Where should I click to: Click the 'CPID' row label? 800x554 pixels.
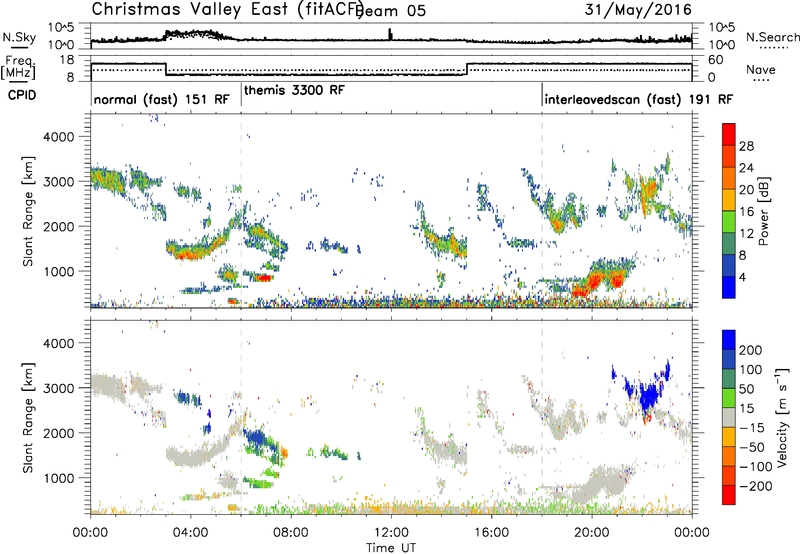point(22,95)
